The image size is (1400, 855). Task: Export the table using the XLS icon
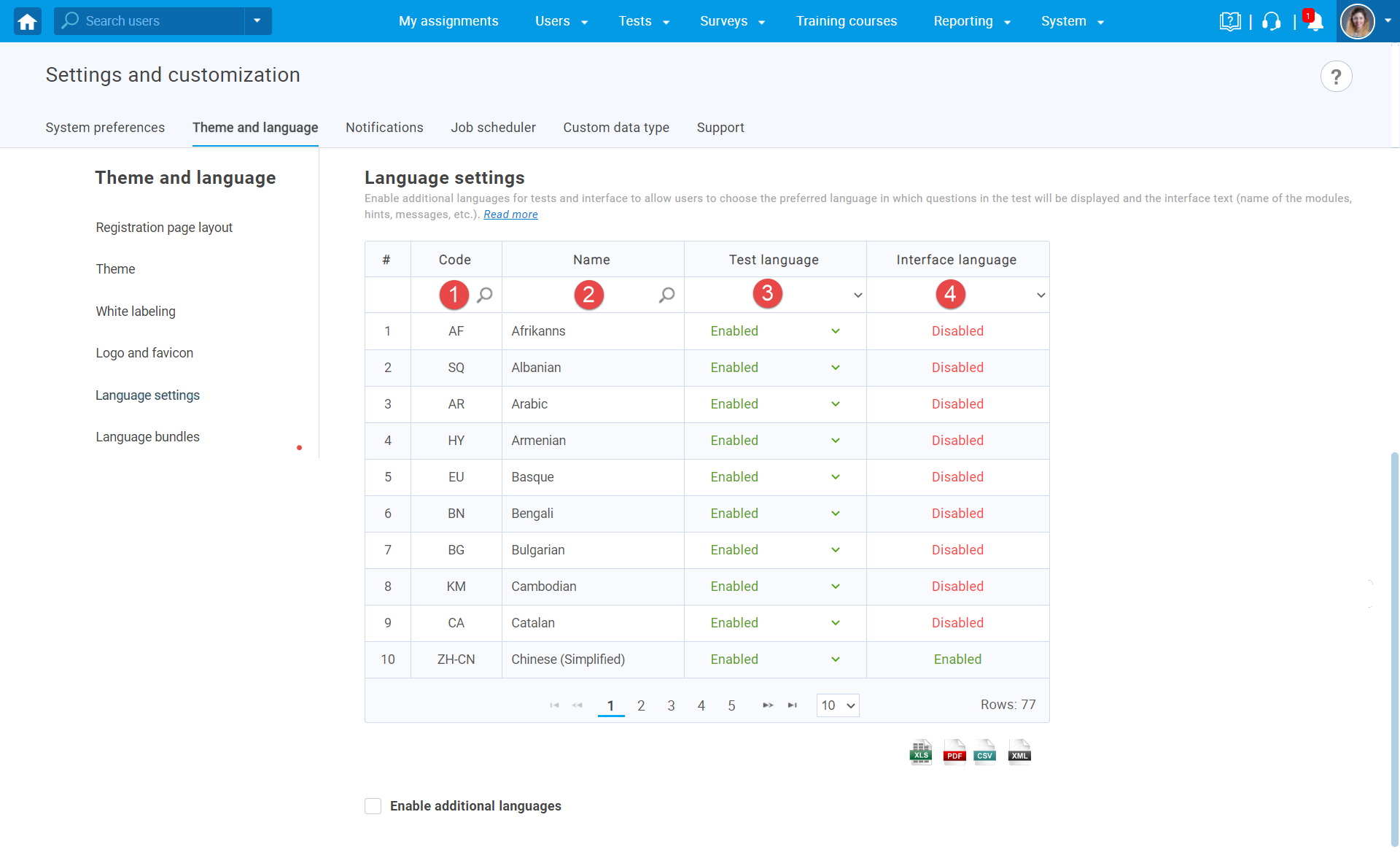tap(920, 752)
